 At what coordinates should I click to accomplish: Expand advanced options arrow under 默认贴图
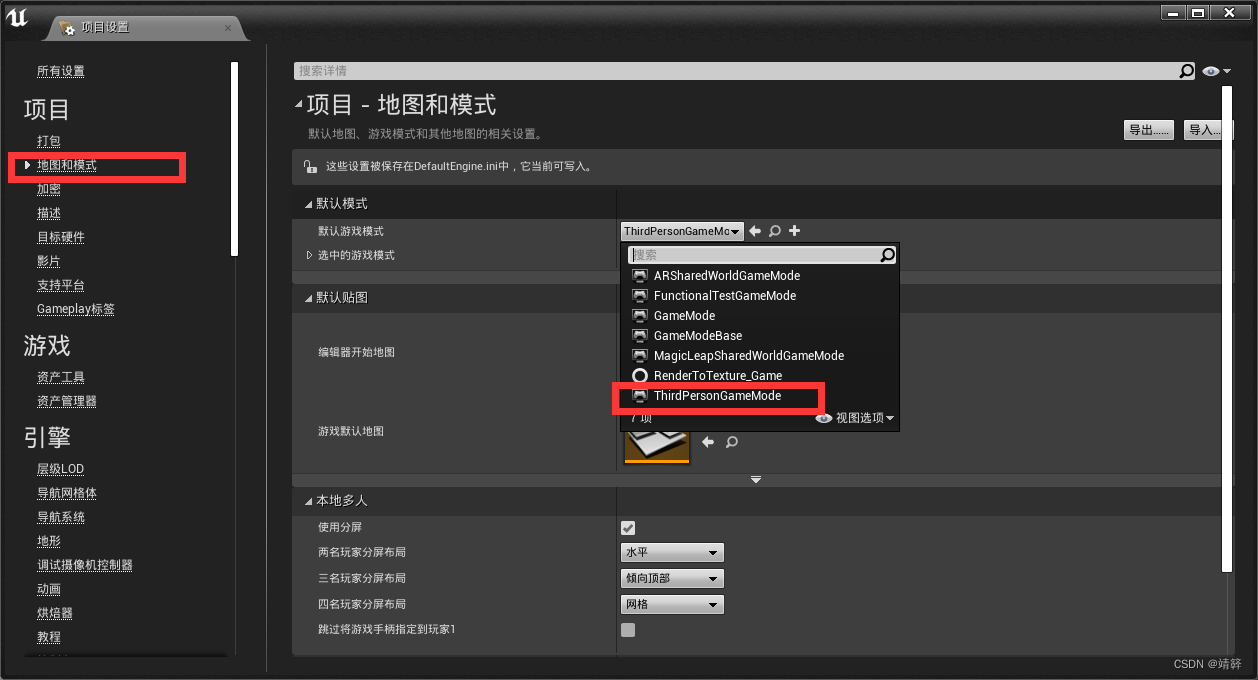[x=756, y=480]
